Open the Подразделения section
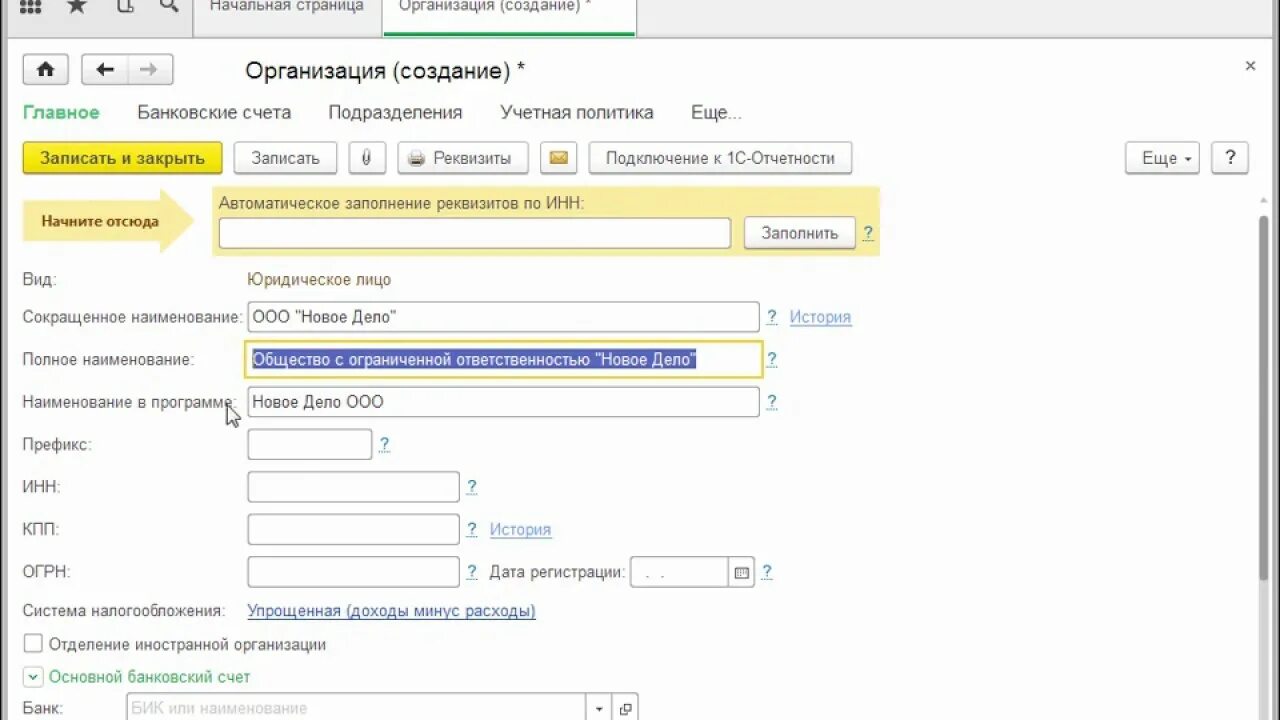 click(395, 112)
